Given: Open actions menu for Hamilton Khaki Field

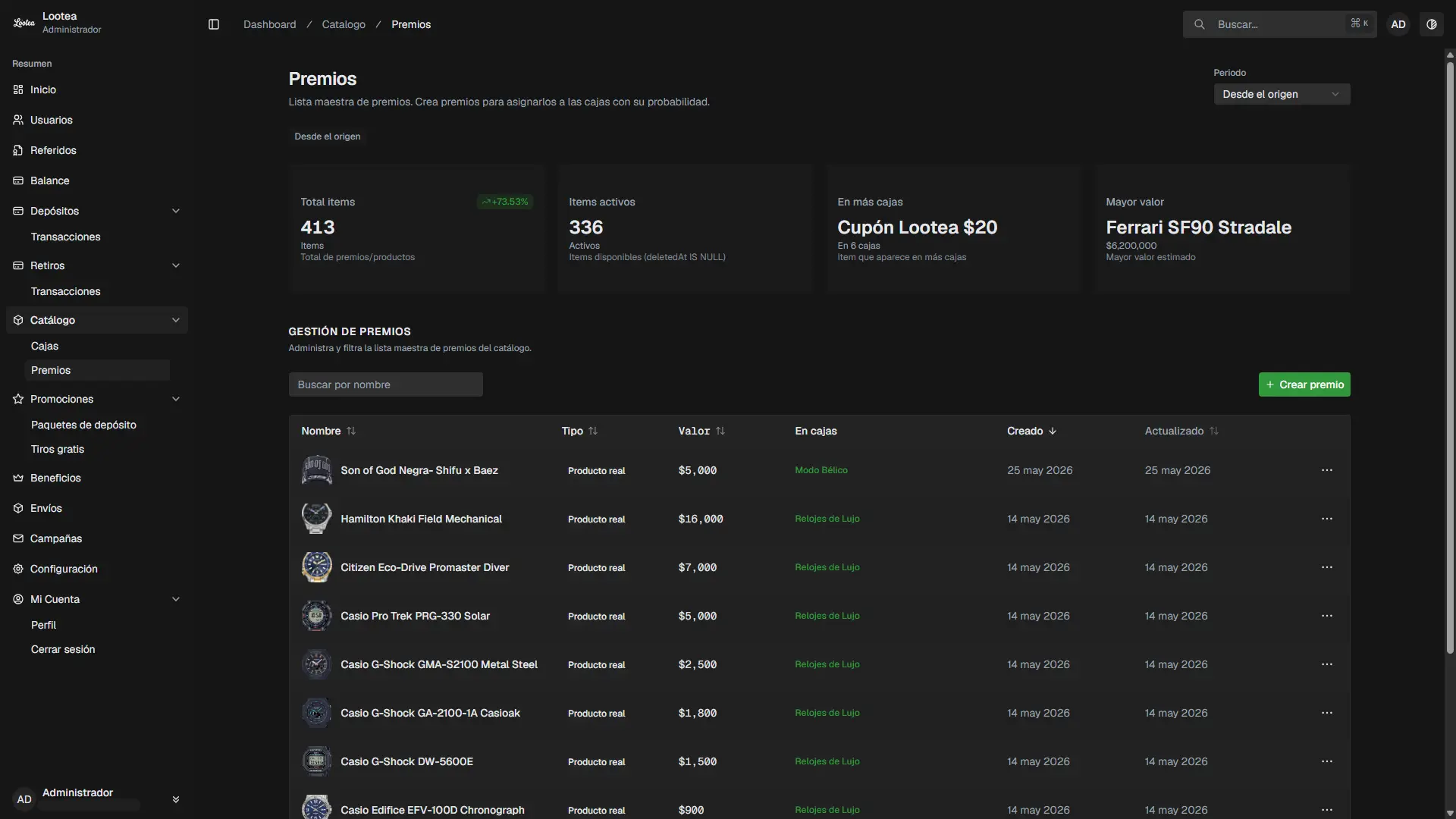Looking at the screenshot, I should [x=1326, y=519].
